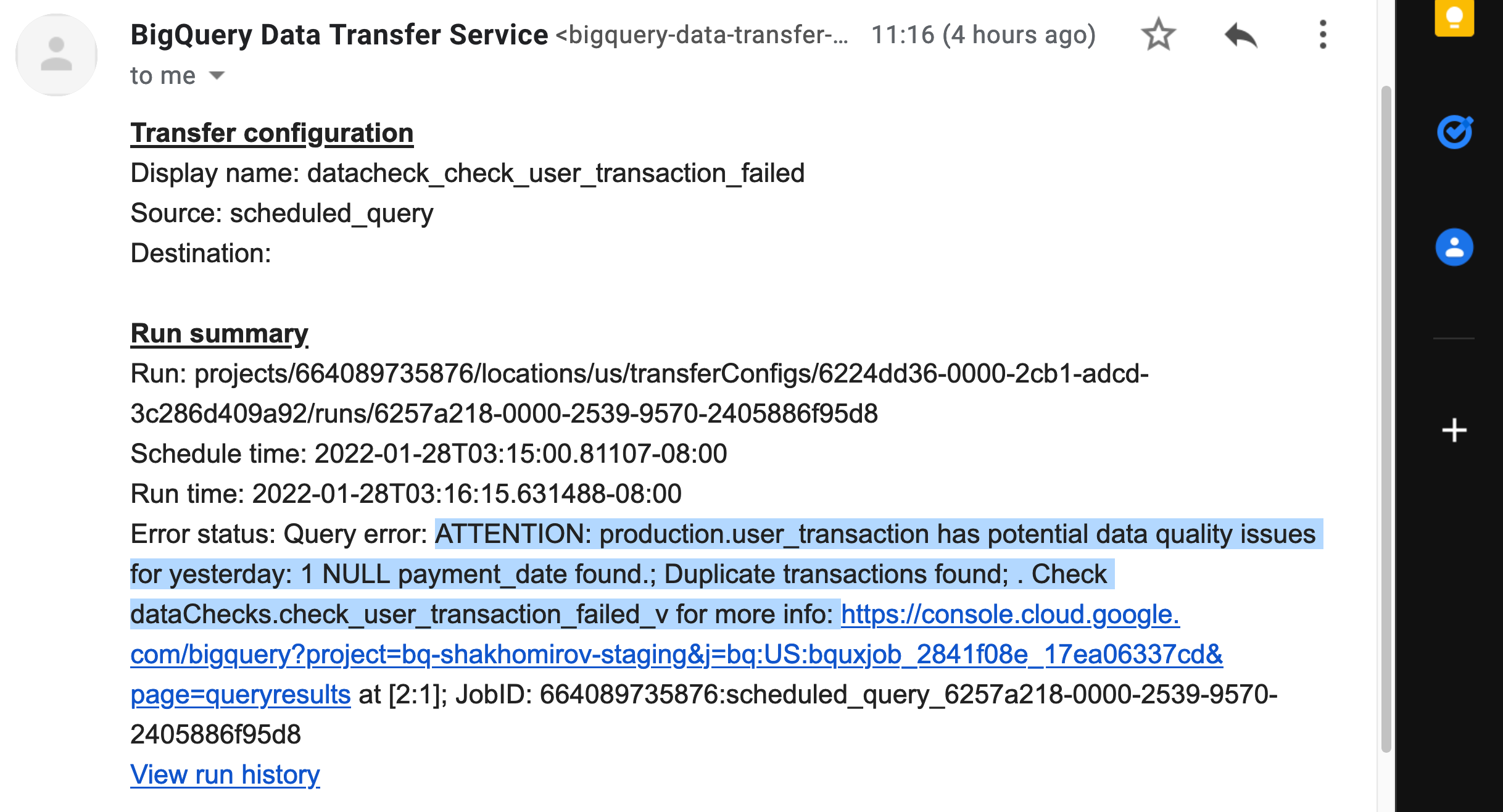1503x812 pixels.
Task: Open Google Tasks side panel icon
Action: 1454,132
